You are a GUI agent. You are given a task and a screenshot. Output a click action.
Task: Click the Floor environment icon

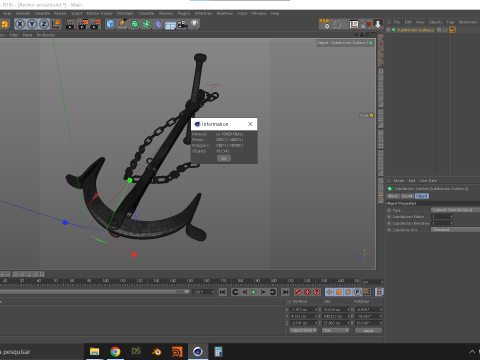click(x=170, y=24)
